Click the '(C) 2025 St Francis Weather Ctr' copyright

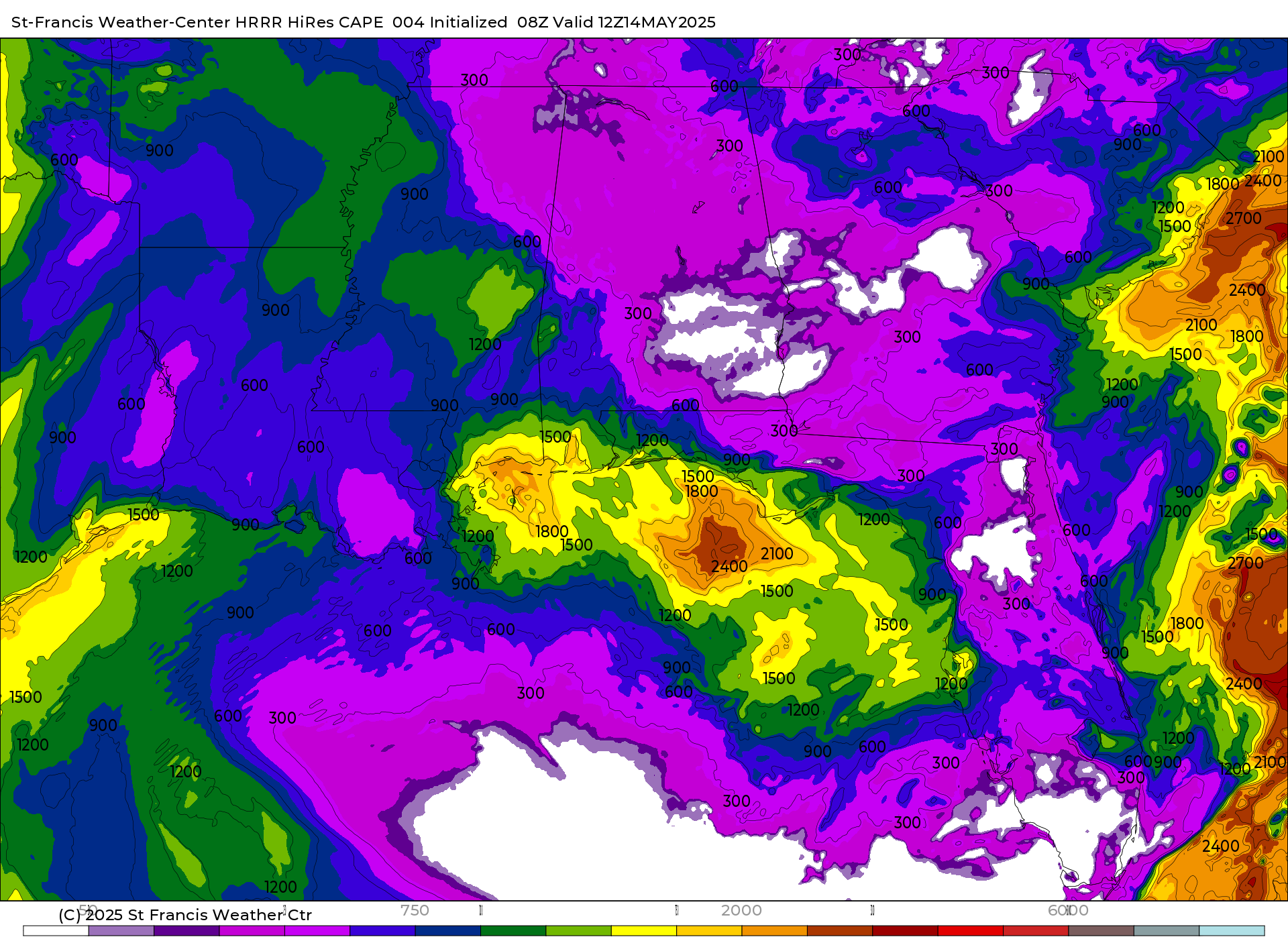tap(185, 915)
